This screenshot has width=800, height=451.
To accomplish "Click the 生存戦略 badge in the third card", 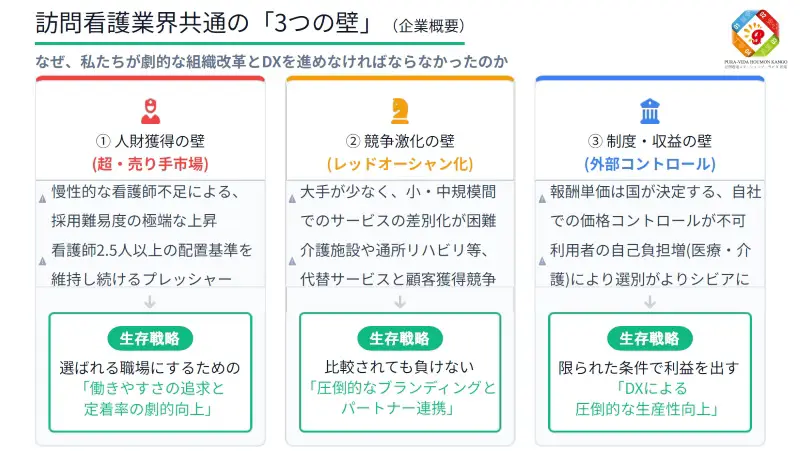I will tap(650, 338).
